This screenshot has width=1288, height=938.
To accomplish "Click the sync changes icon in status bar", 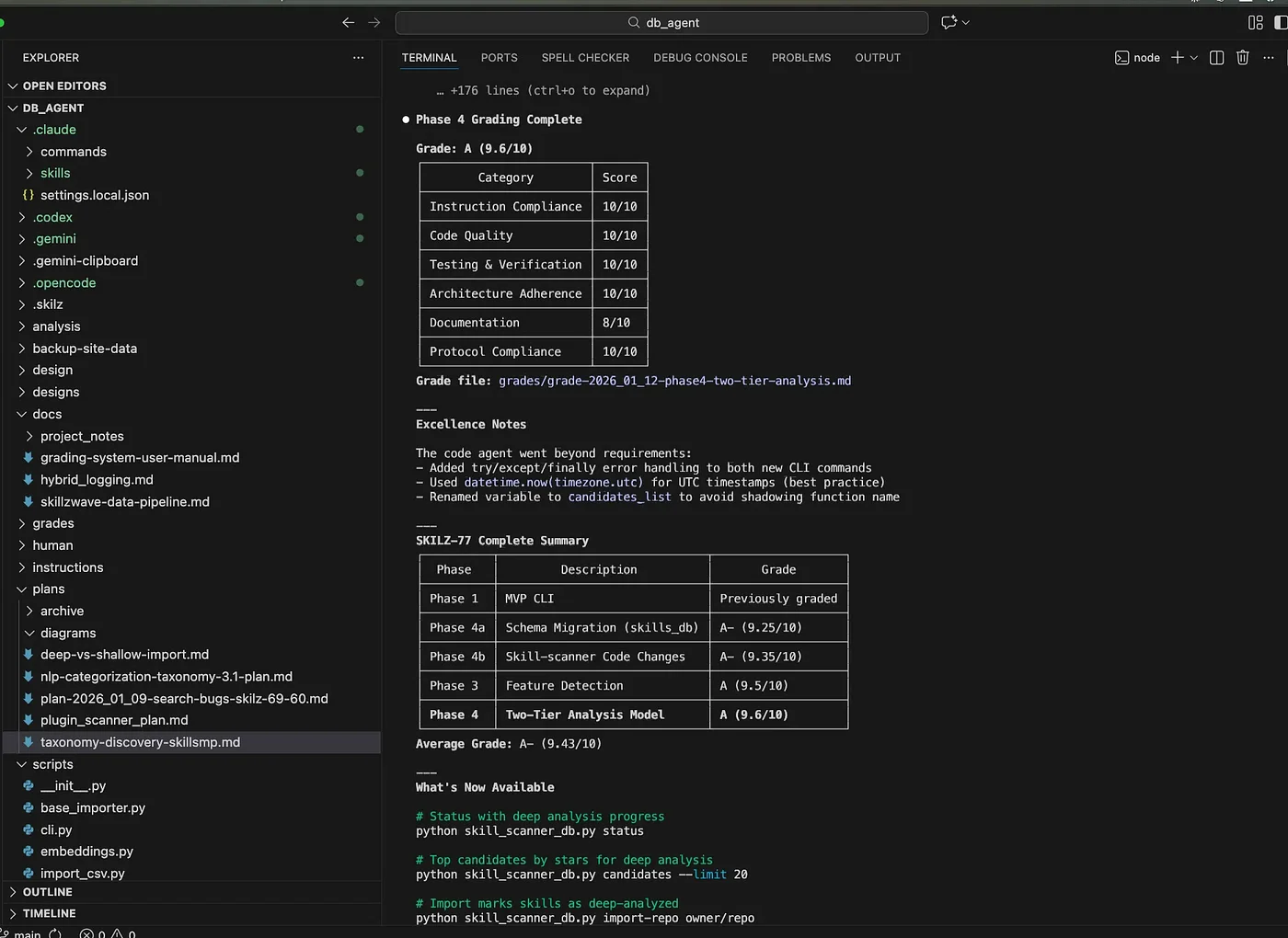I will point(55,933).
